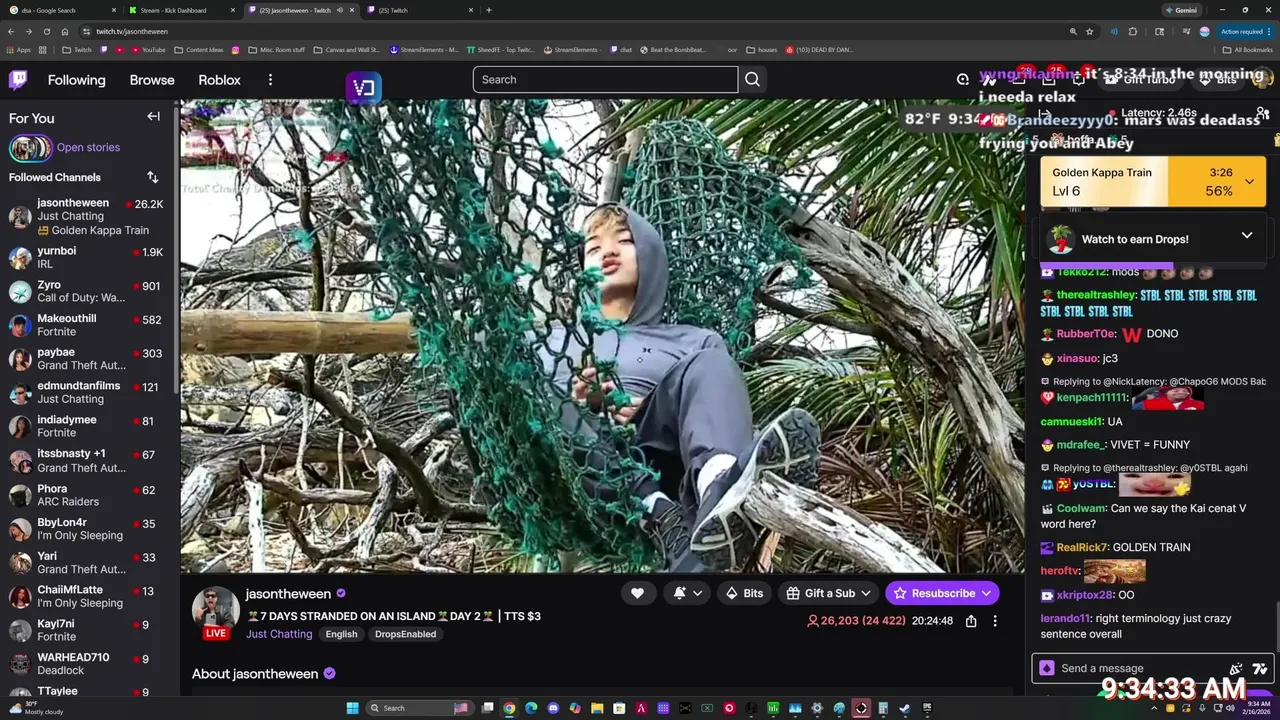This screenshot has height=720, width=1280.
Task: Reload the page
Action: click(x=46, y=31)
